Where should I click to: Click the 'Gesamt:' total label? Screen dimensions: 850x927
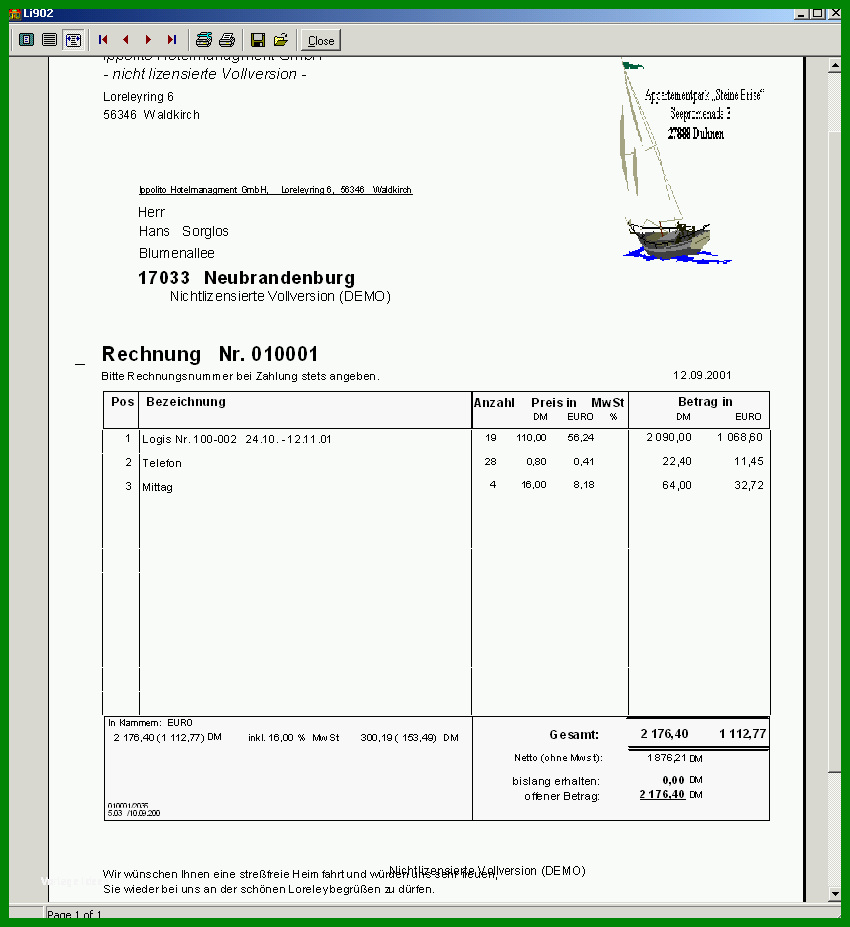(574, 734)
